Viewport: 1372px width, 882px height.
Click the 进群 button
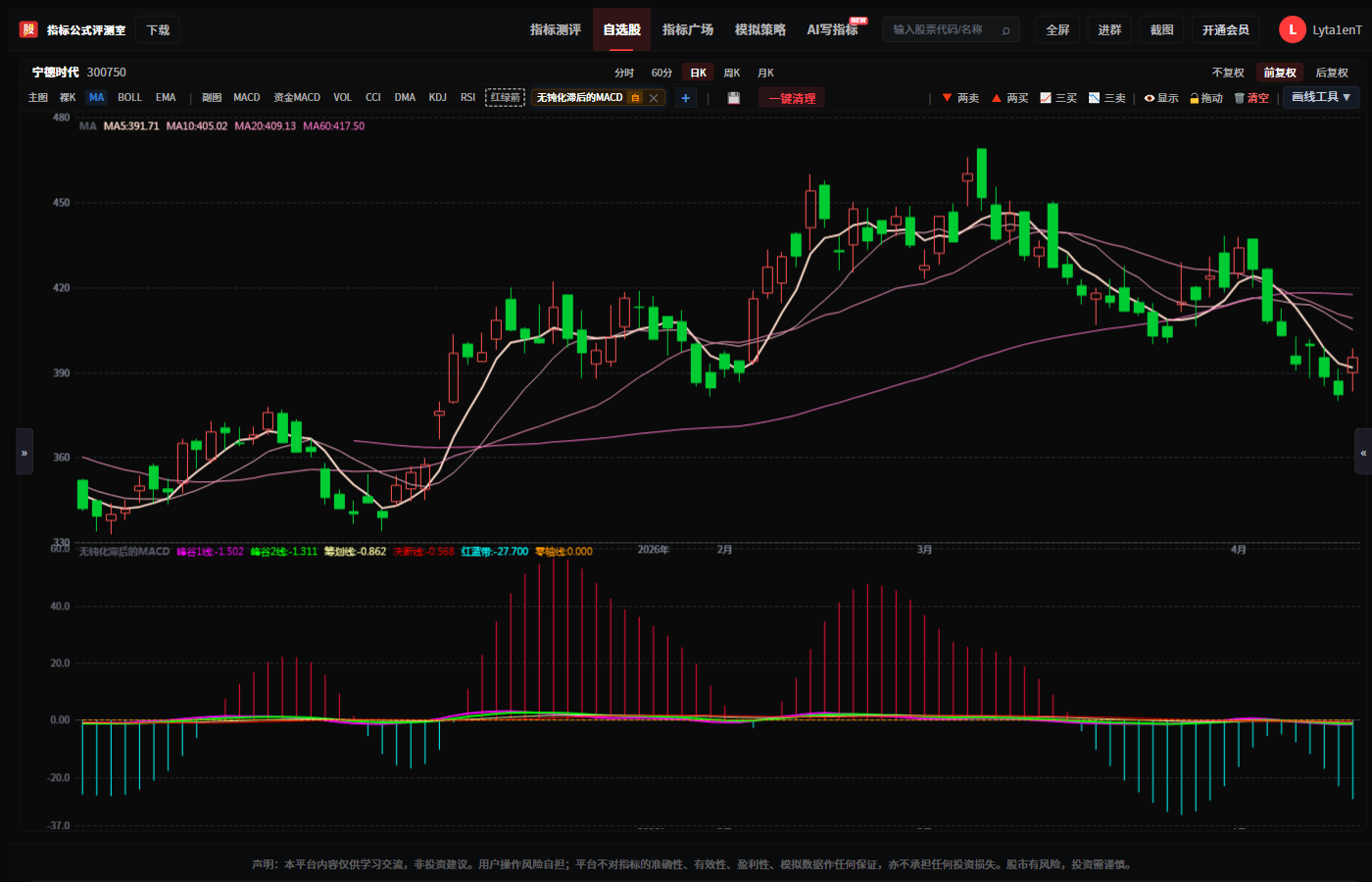point(1109,30)
